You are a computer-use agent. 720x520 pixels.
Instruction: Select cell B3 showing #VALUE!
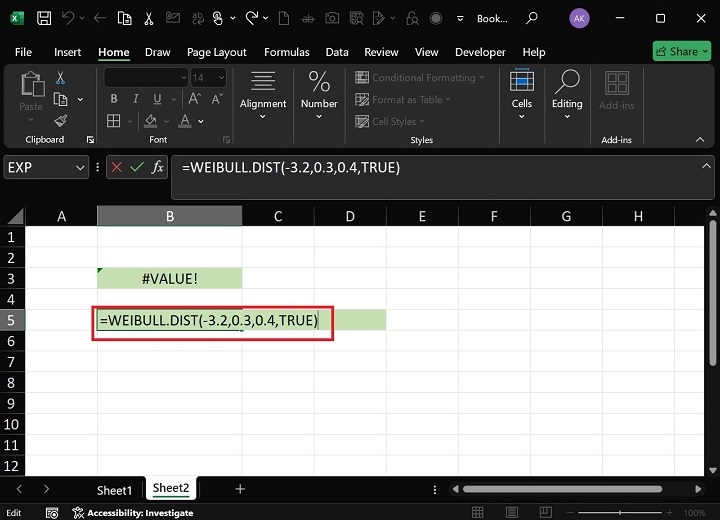coord(170,278)
